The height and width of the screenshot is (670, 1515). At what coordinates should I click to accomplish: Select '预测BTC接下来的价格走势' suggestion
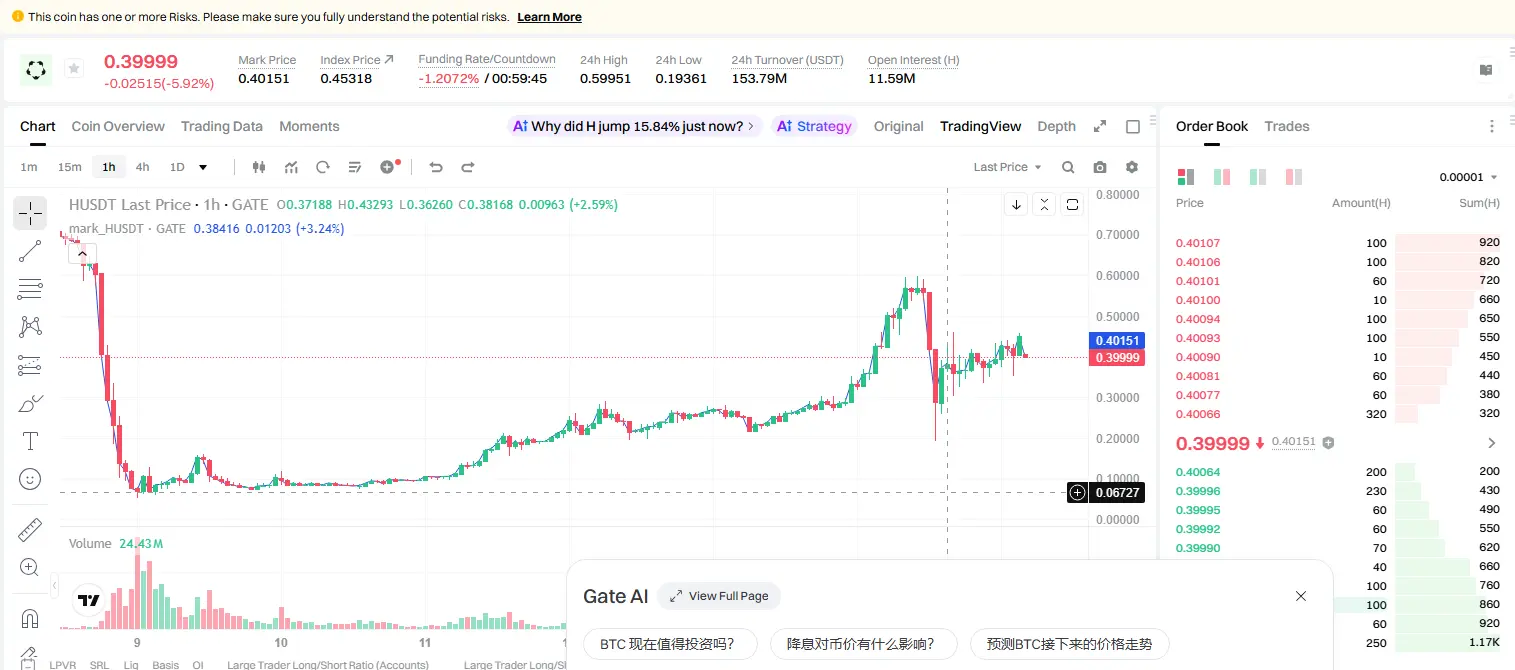1069,644
